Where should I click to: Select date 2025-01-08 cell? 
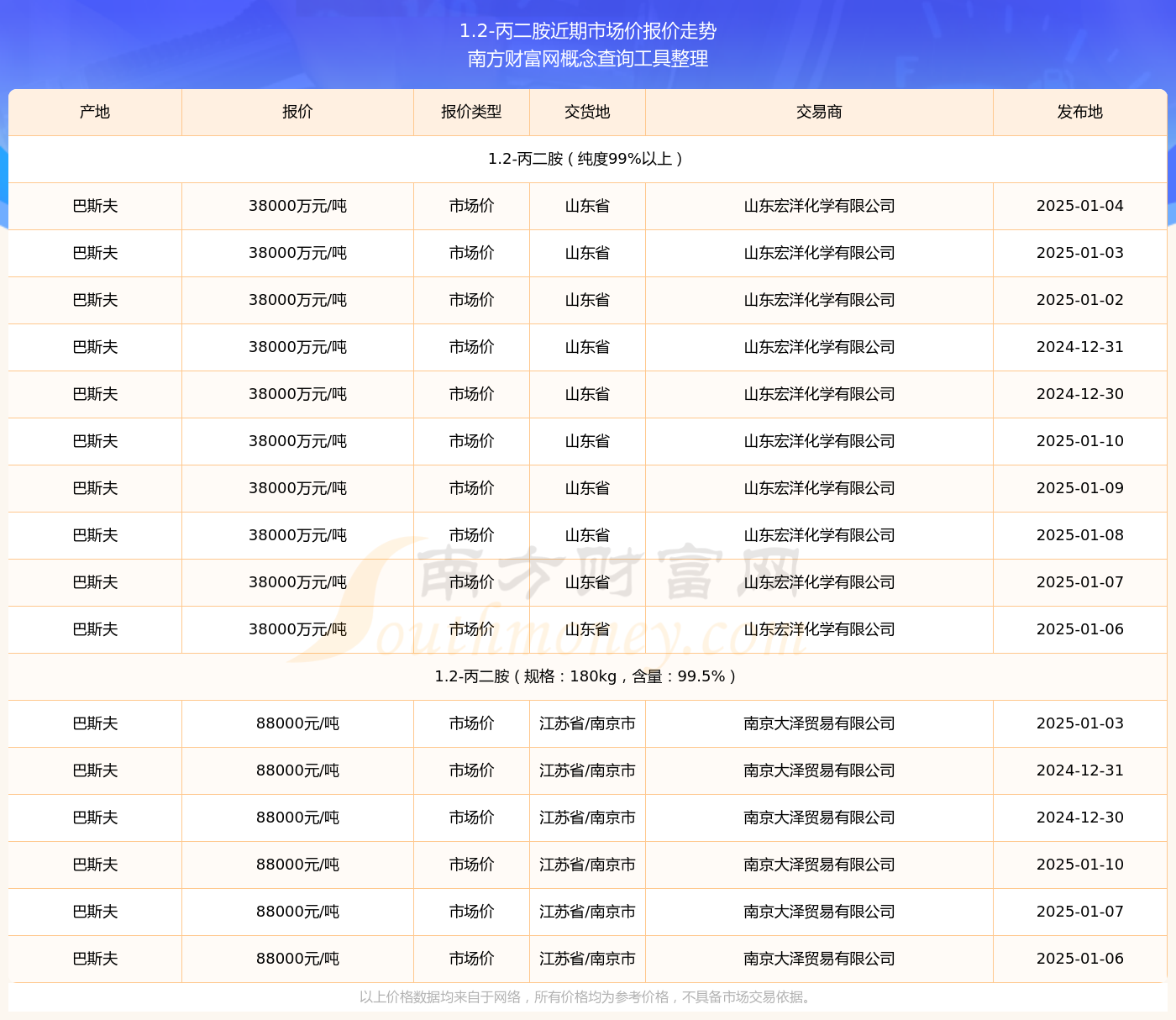[1080, 535]
